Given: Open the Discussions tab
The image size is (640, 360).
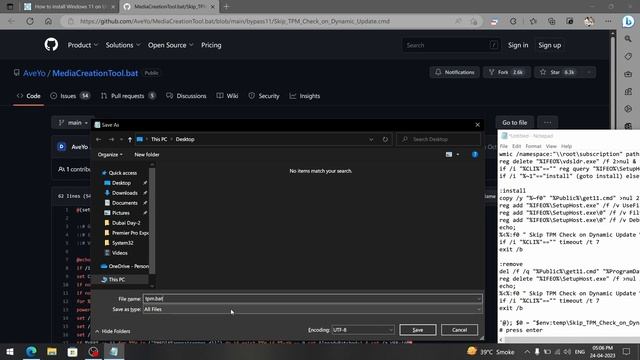Looking at the screenshot, I should tap(186, 96).
